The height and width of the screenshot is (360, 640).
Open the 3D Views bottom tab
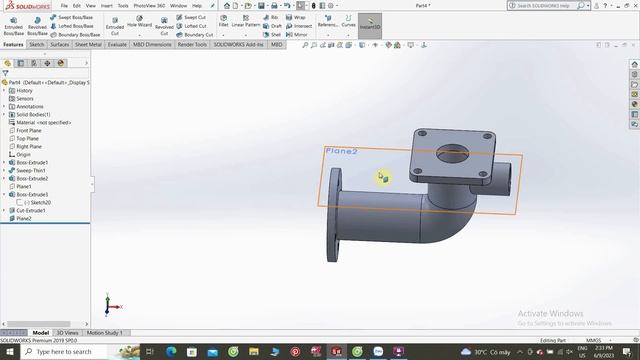67,333
